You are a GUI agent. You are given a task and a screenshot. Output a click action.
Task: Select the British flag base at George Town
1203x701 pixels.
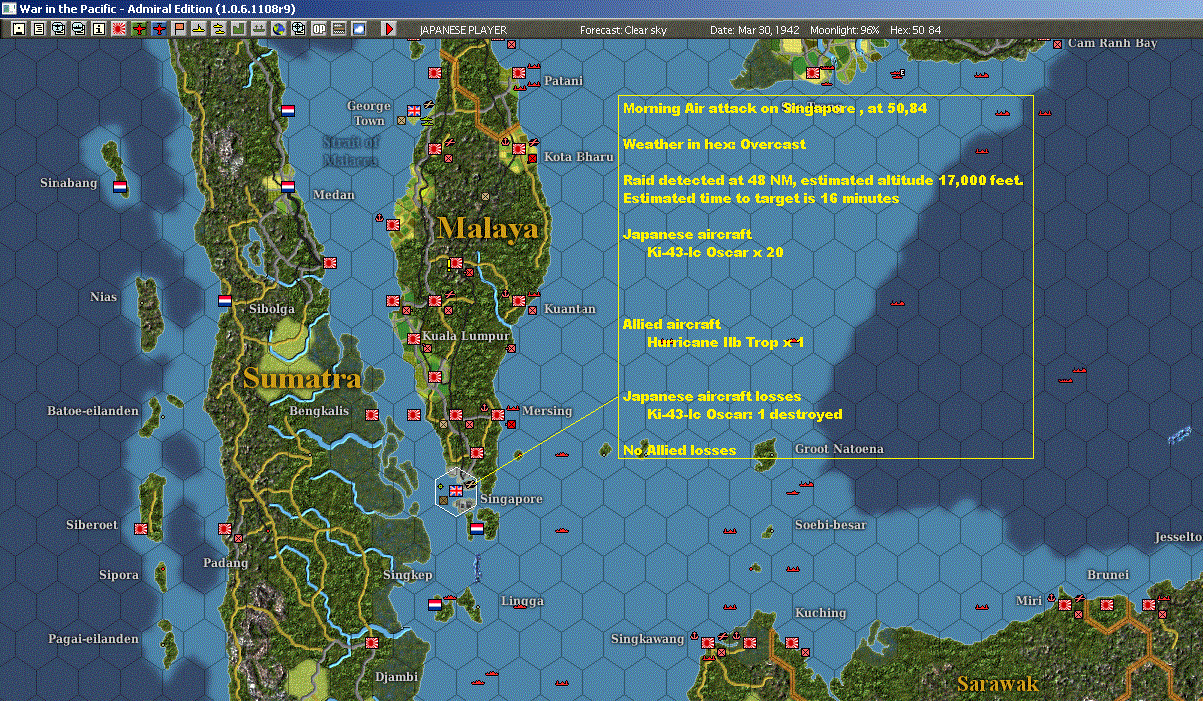[415, 110]
